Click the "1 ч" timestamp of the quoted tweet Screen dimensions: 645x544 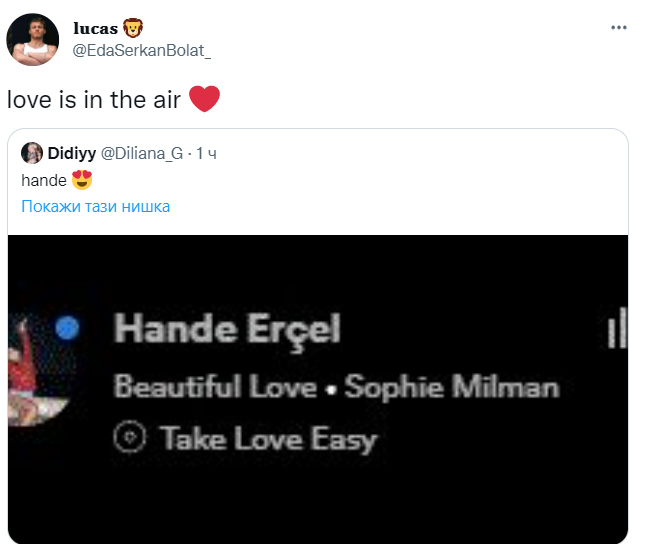click(x=206, y=153)
